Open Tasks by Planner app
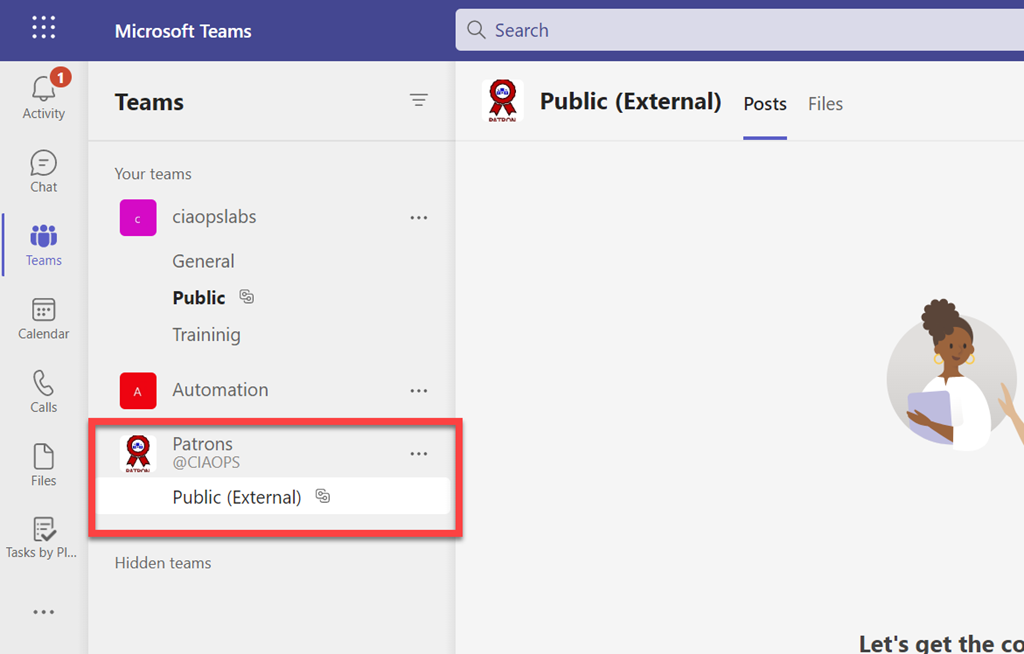 pos(43,538)
